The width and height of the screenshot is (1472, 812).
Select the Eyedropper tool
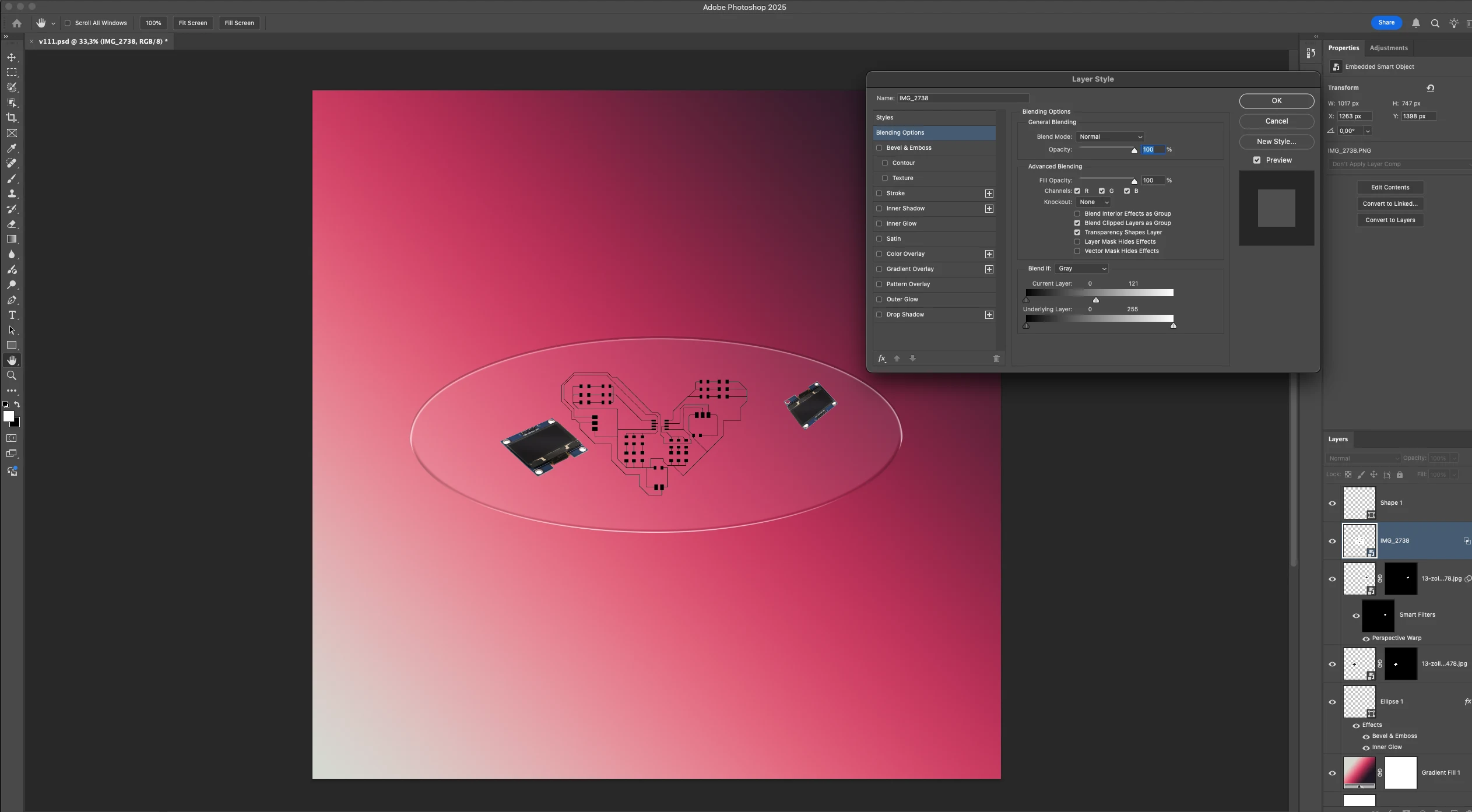point(12,148)
